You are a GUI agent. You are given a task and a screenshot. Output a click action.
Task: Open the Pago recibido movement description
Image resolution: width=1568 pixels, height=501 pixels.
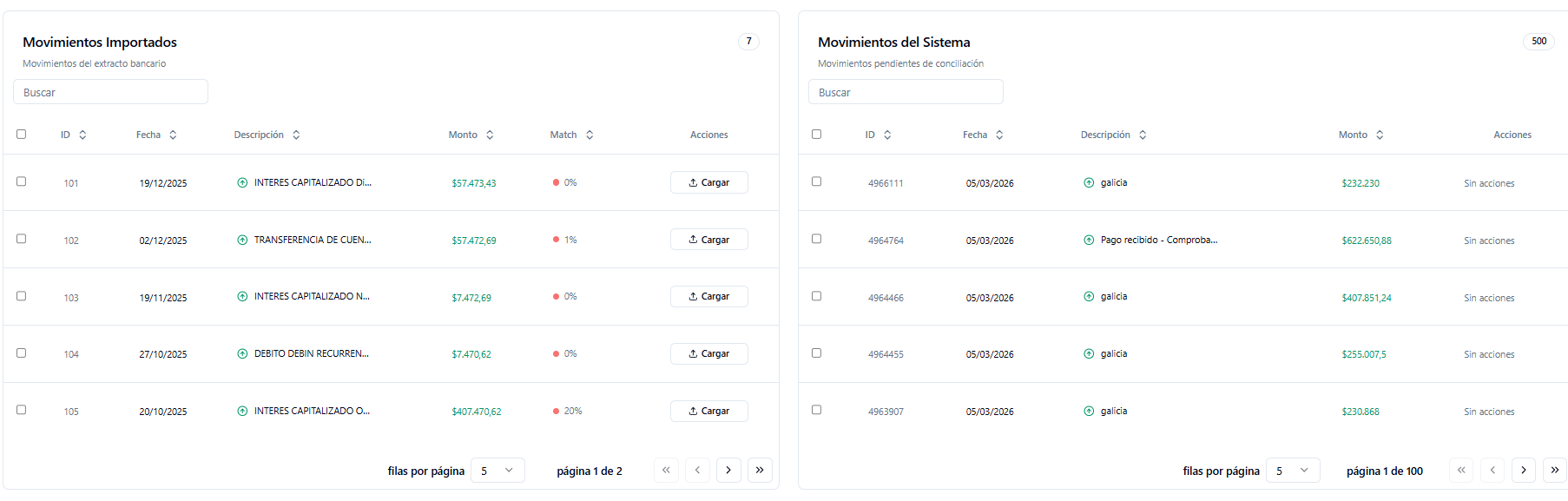(1158, 240)
